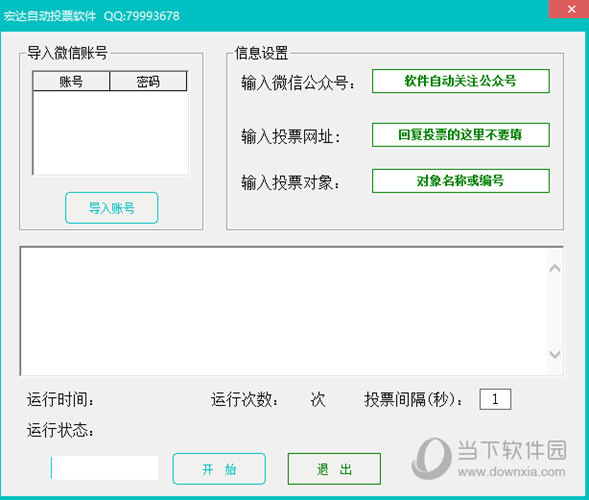Click the 投票间隔(秒) label
589x500 pixels.
(x=413, y=399)
